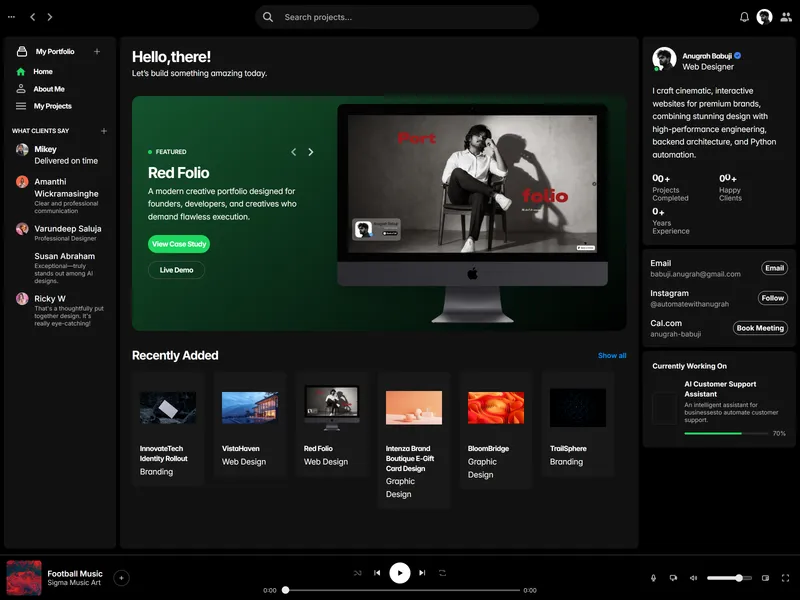Go forward with the top forward arrow
800x600 pixels.
[x=49, y=17]
